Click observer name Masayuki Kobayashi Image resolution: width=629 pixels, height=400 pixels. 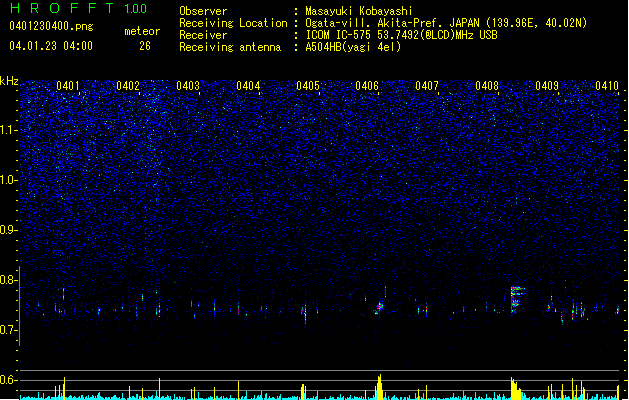tap(359, 11)
